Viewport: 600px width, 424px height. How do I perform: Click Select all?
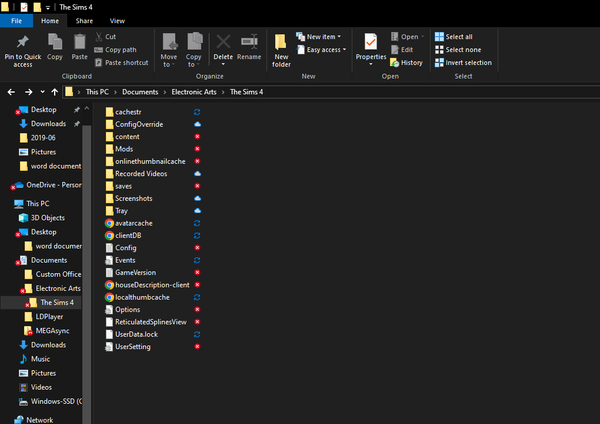[x=454, y=37]
